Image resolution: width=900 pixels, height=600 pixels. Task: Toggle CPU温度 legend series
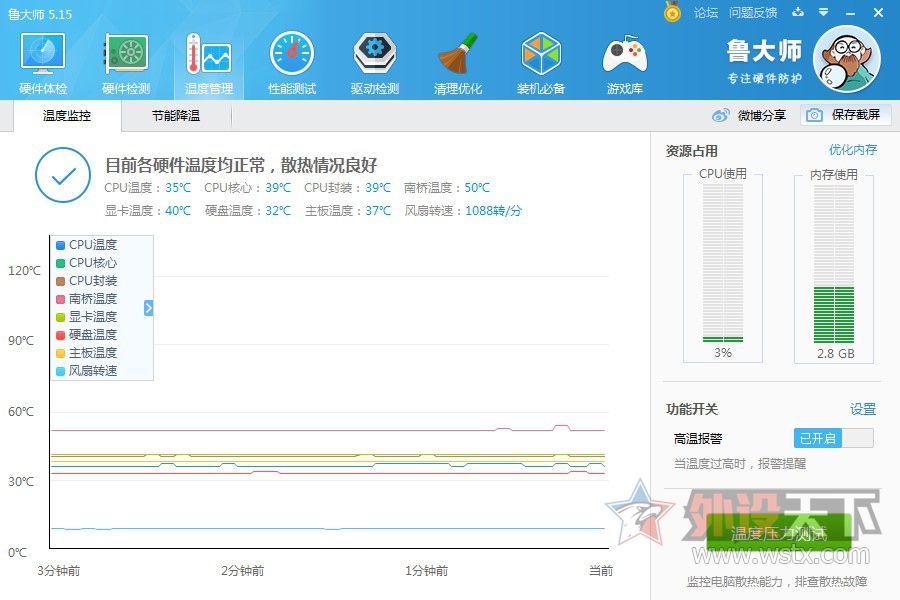coord(87,245)
